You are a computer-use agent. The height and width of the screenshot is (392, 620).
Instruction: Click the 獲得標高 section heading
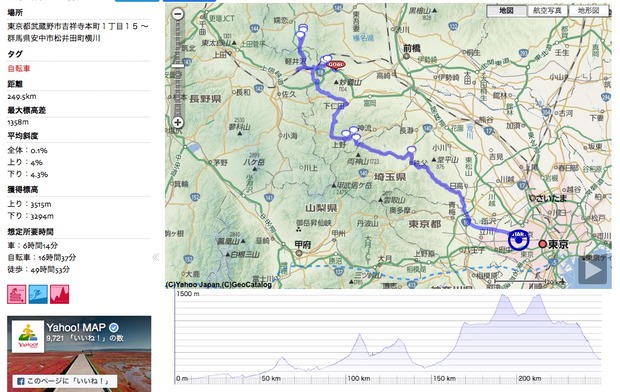tap(23, 190)
